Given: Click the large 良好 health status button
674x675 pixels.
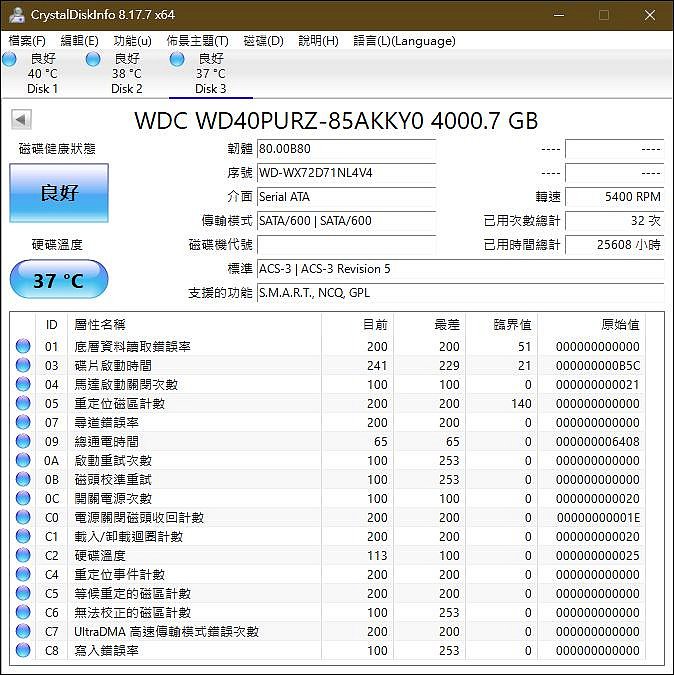Looking at the screenshot, I should pyautogui.click(x=59, y=193).
